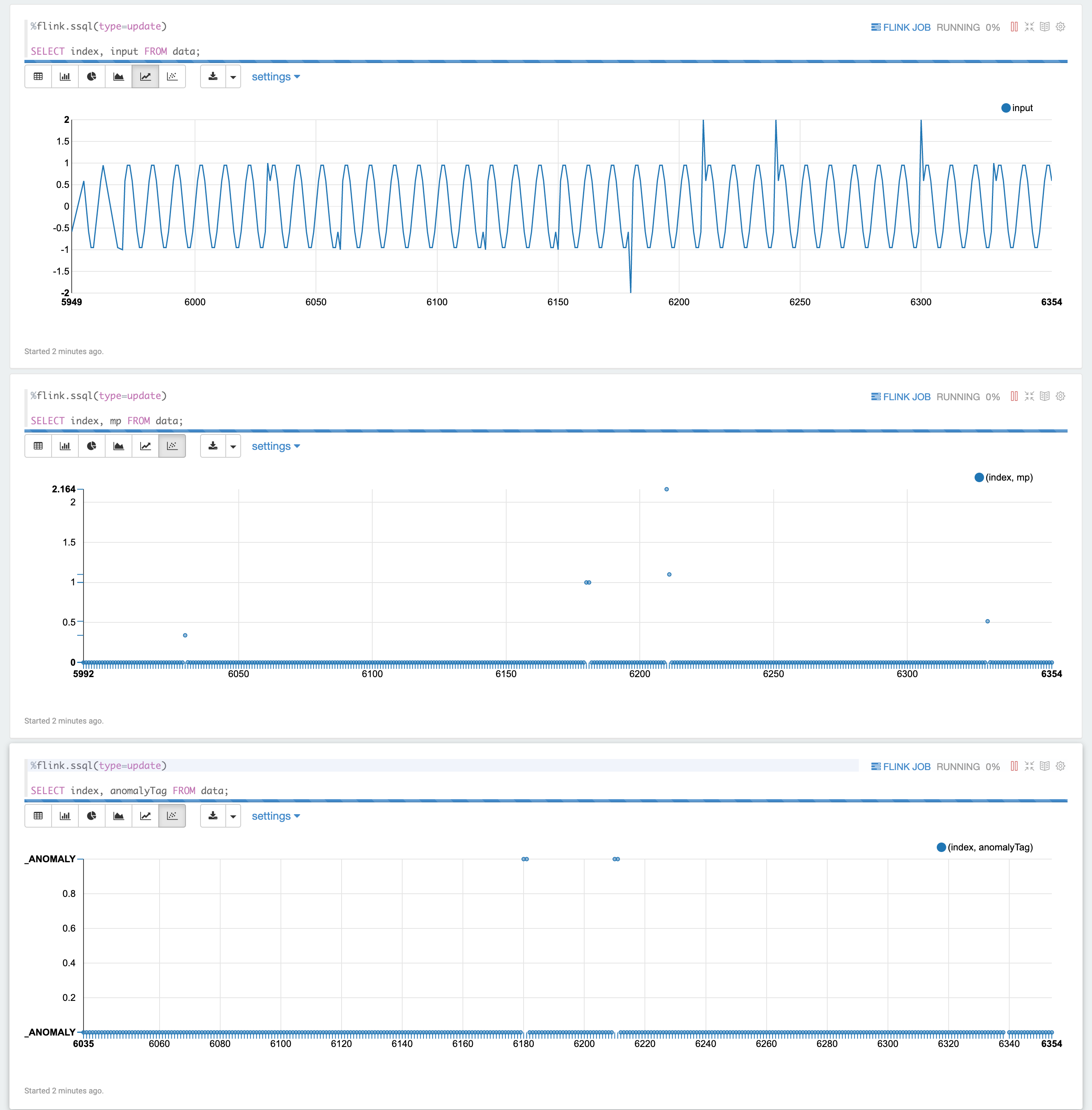Expand first paragraph chart settings

point(275,77)
